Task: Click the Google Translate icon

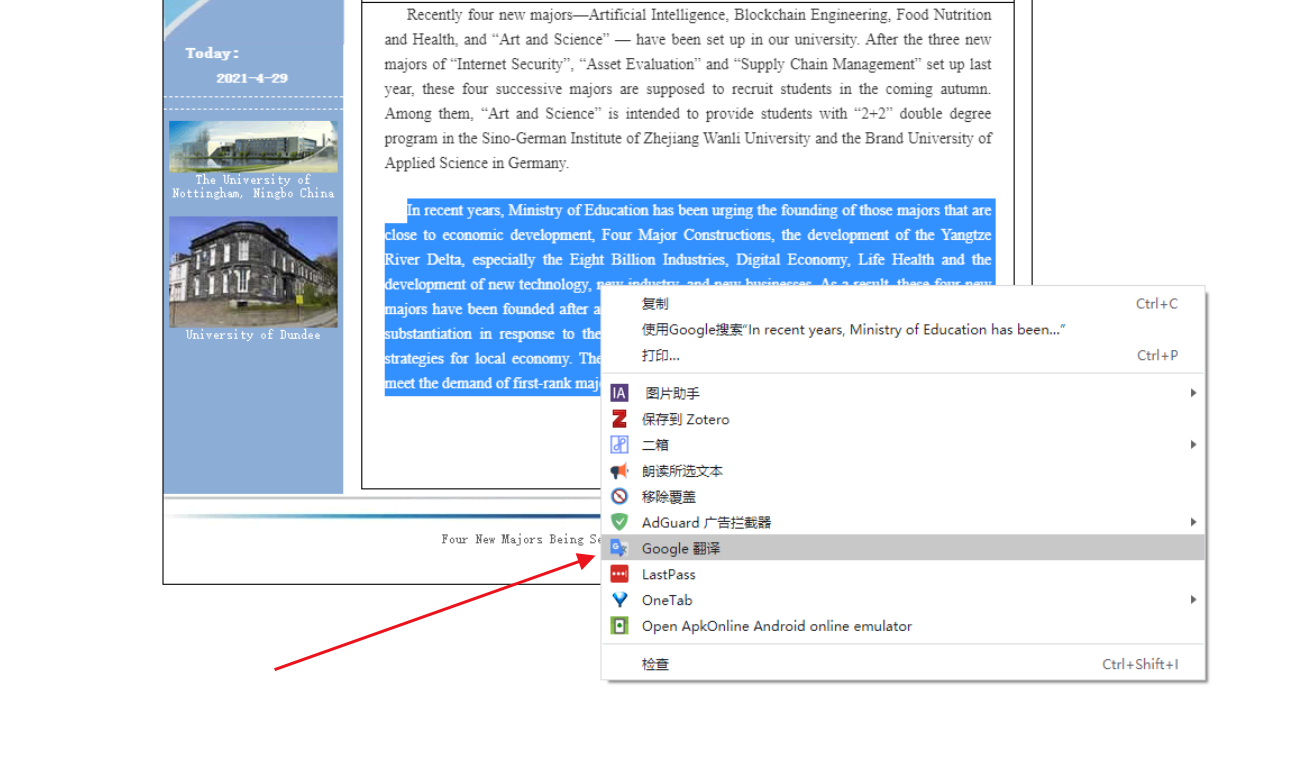Action: point(619,548)
